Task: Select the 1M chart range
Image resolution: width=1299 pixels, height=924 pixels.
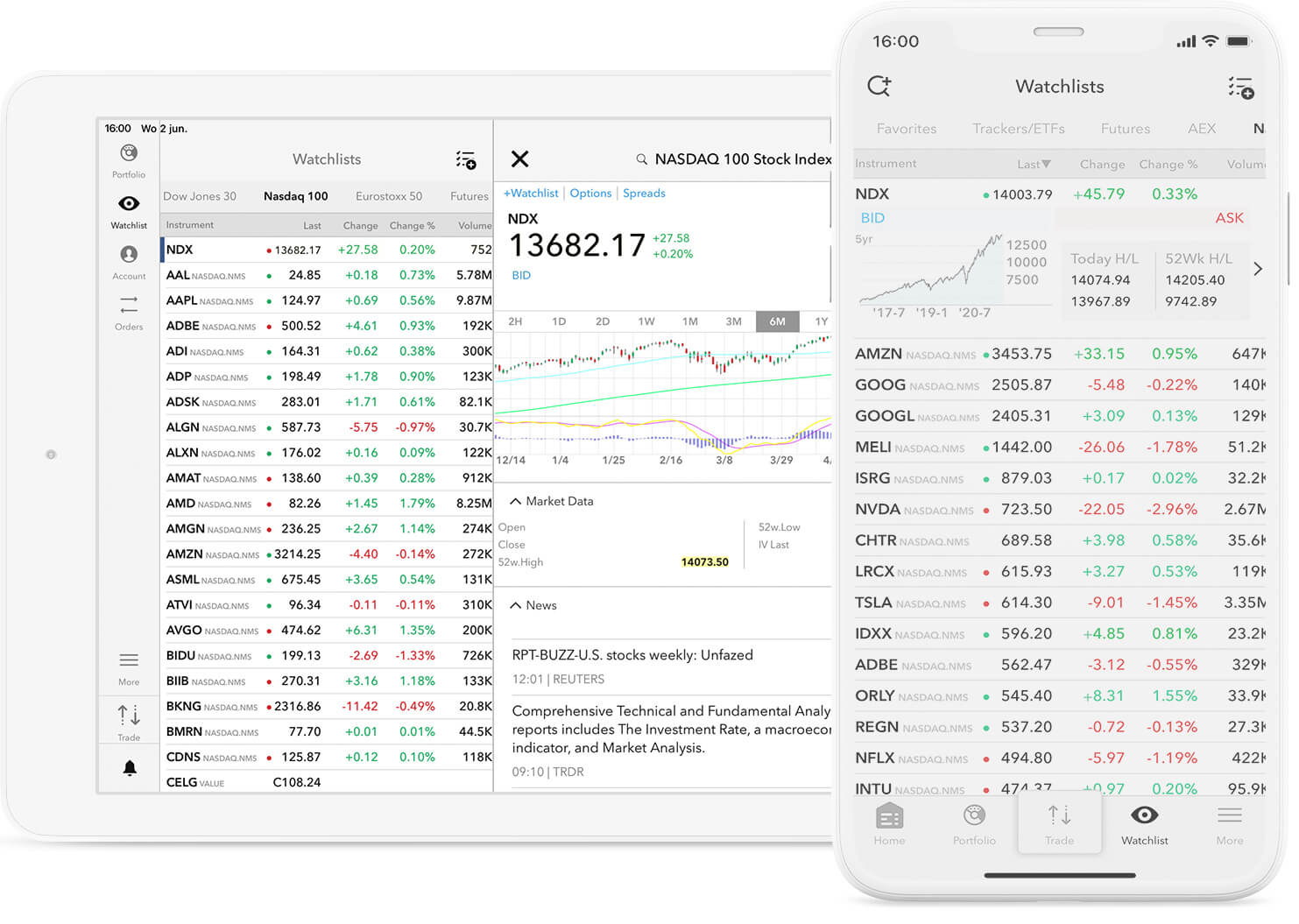Action: pyautogui.click(x=690, y=321)
